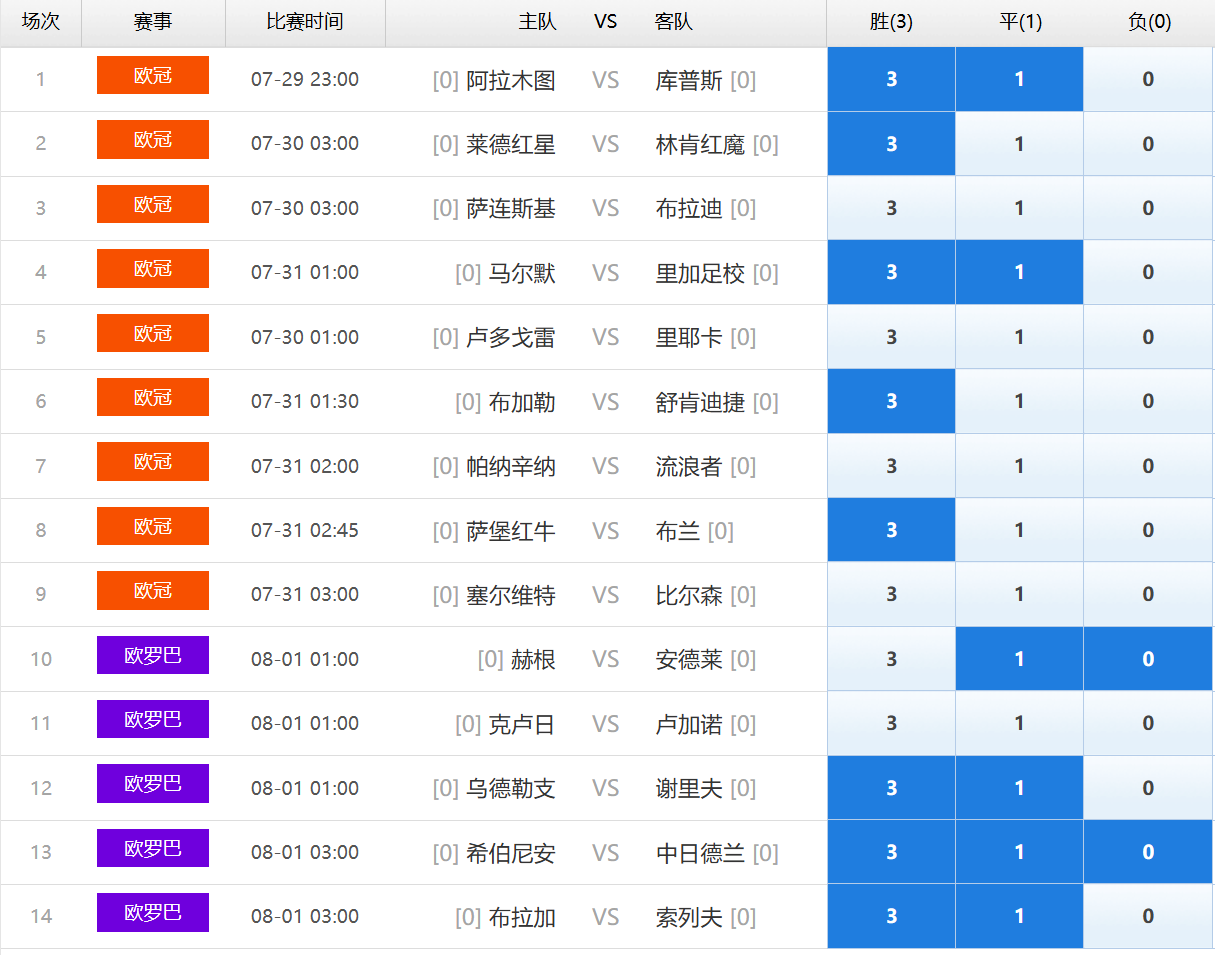1215x955 pixels.
Task: Toggle win (3) for 布拉加 vs 索列夫
Action: tap(891, 916)
